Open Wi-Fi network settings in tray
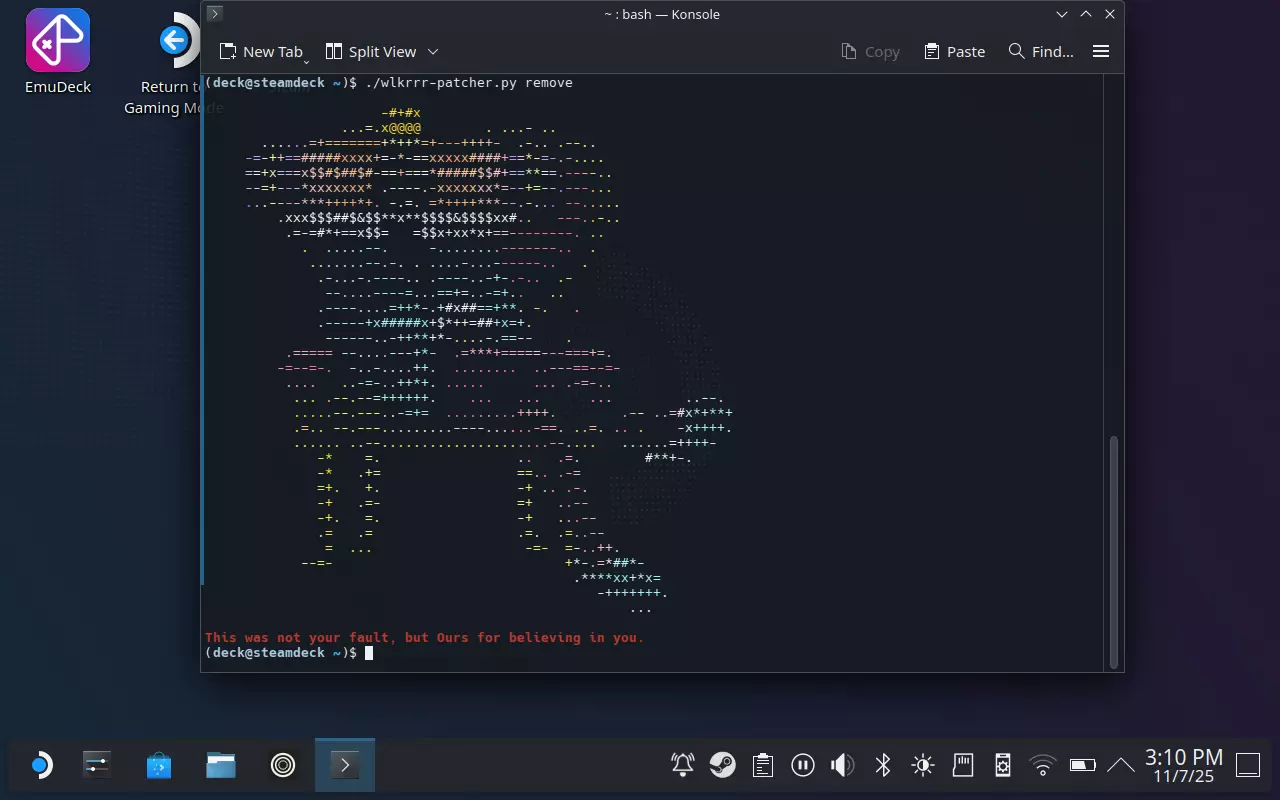Image resolution: width=1280 pixels, height=800 pixels. (x=1042, y=766)
